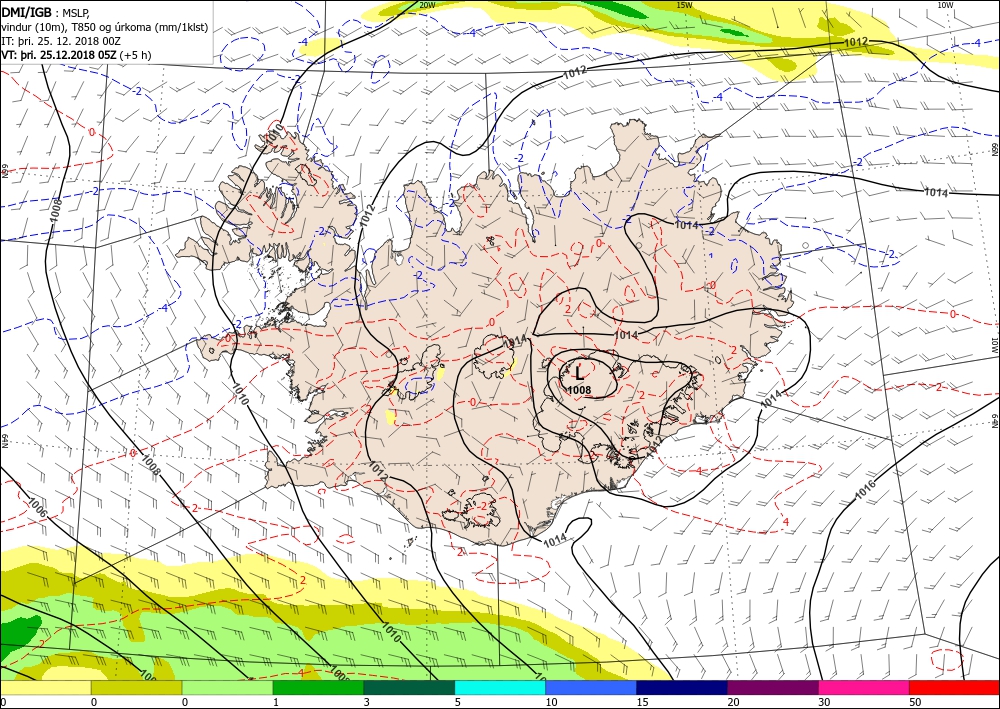Click the 'vindur (10m), T850 og úrkoma' line

104,27
